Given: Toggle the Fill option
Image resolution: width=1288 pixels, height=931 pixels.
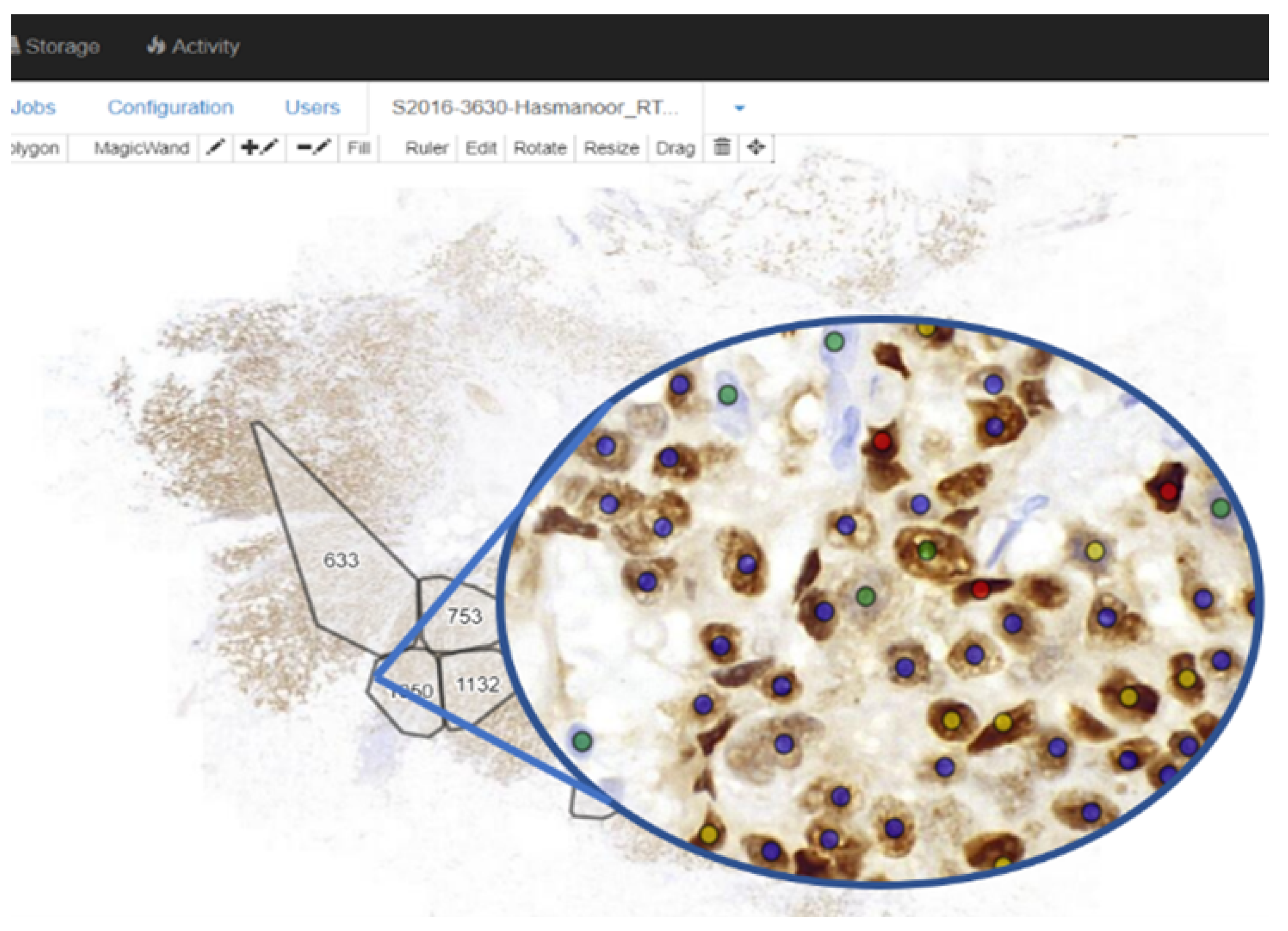Looking at the screenshot, I should (x=358, y=148).
